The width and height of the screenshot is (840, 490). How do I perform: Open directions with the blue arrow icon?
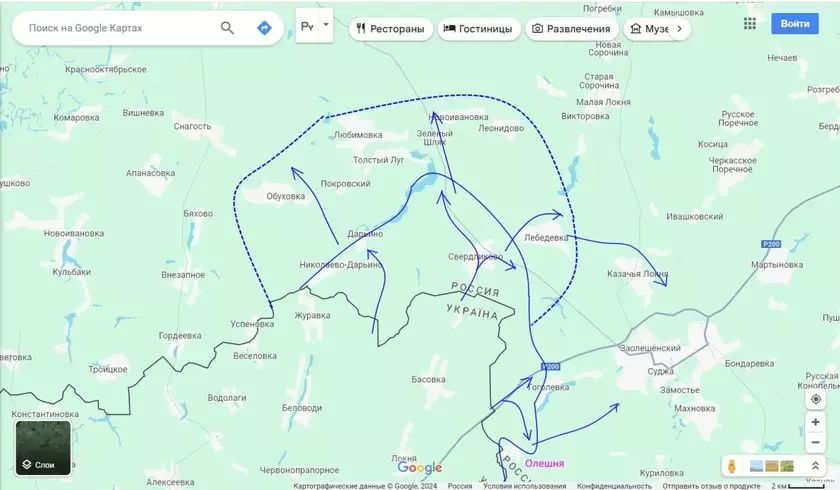264,28
